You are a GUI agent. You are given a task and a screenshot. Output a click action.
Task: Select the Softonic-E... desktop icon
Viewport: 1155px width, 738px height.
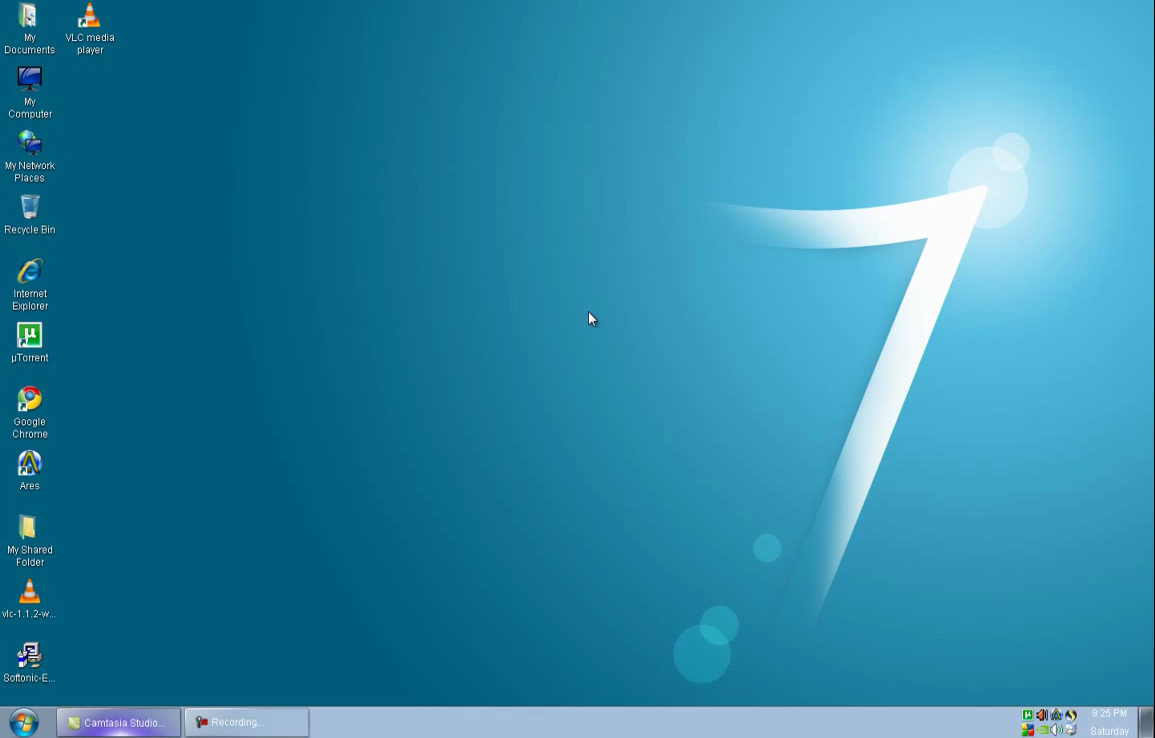click(x=29, y=663)
